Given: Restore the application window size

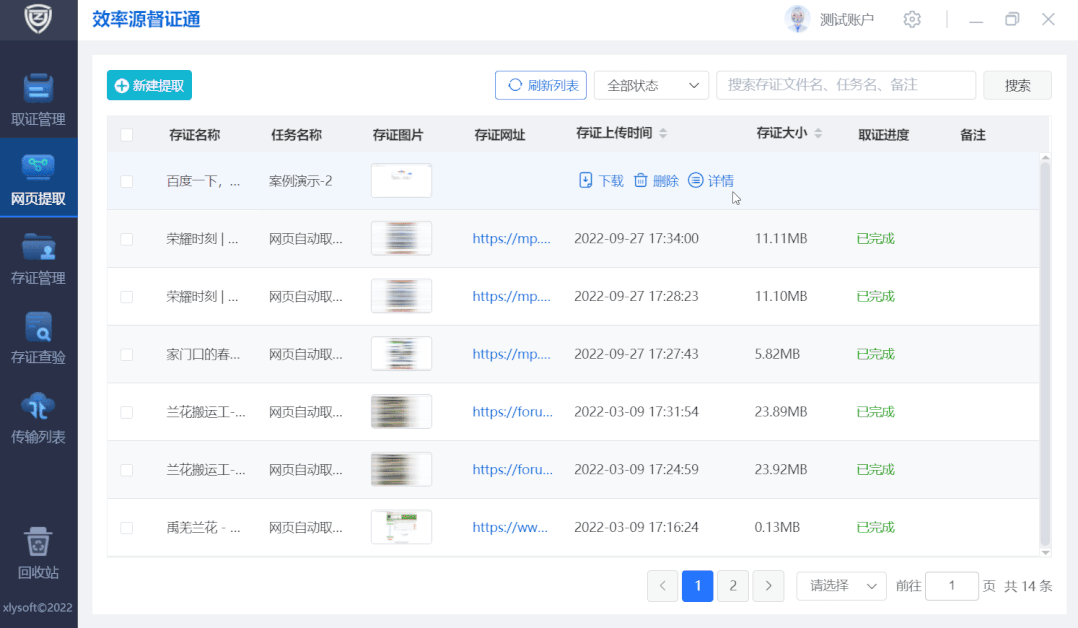Looking at the screenshot, I should point(1011,19).
